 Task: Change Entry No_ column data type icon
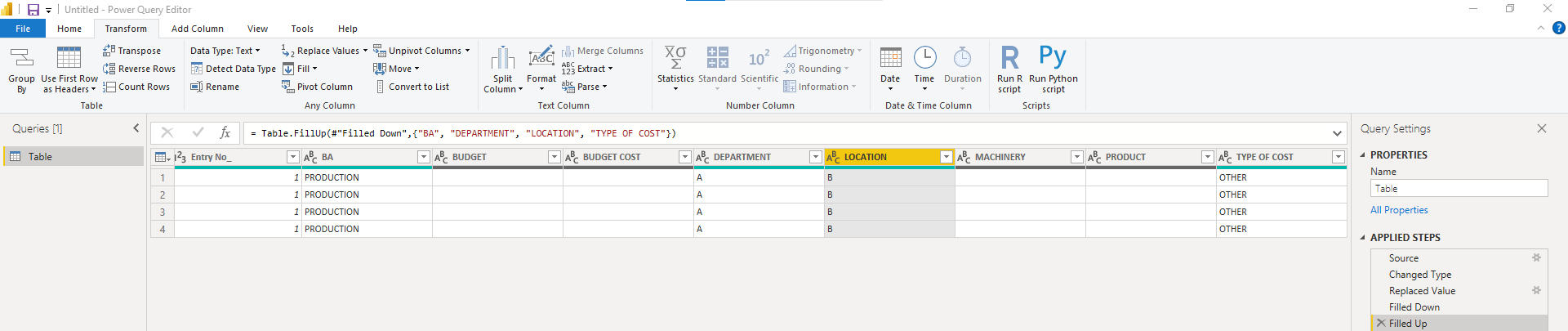tap(180, 157)
